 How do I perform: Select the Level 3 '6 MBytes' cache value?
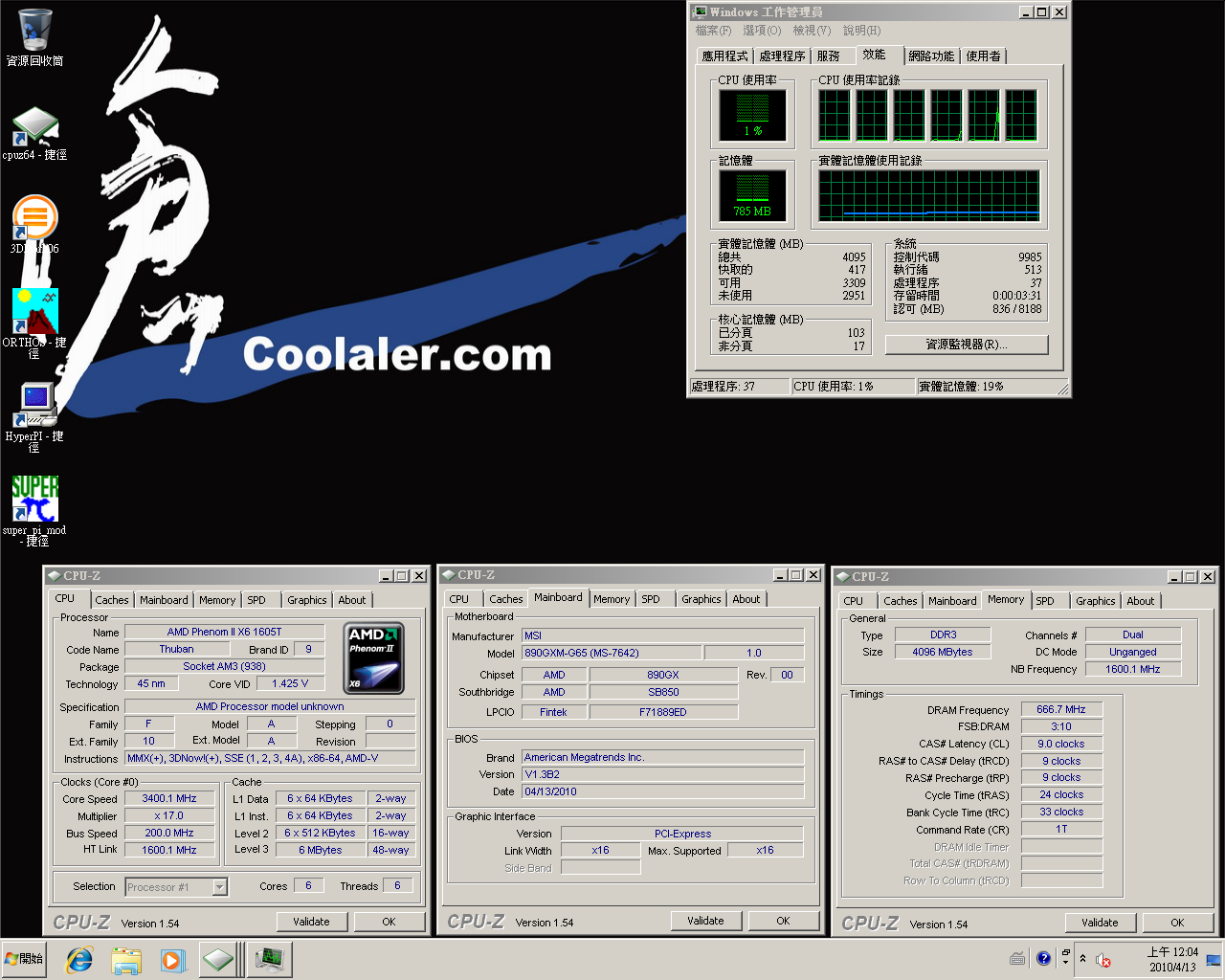321,850
